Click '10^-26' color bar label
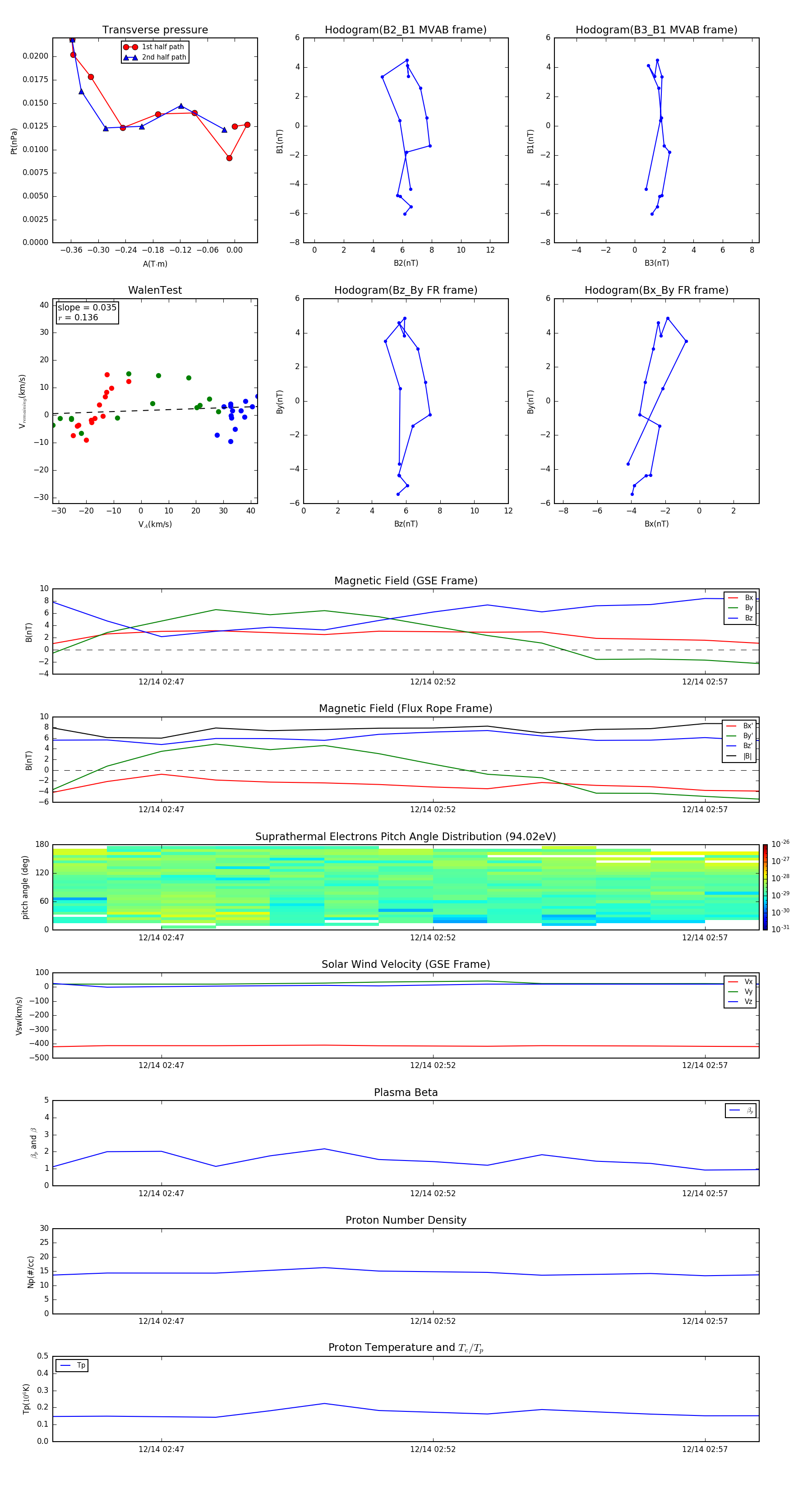Viewport: 812px width, 1489px height. (780, 844)
